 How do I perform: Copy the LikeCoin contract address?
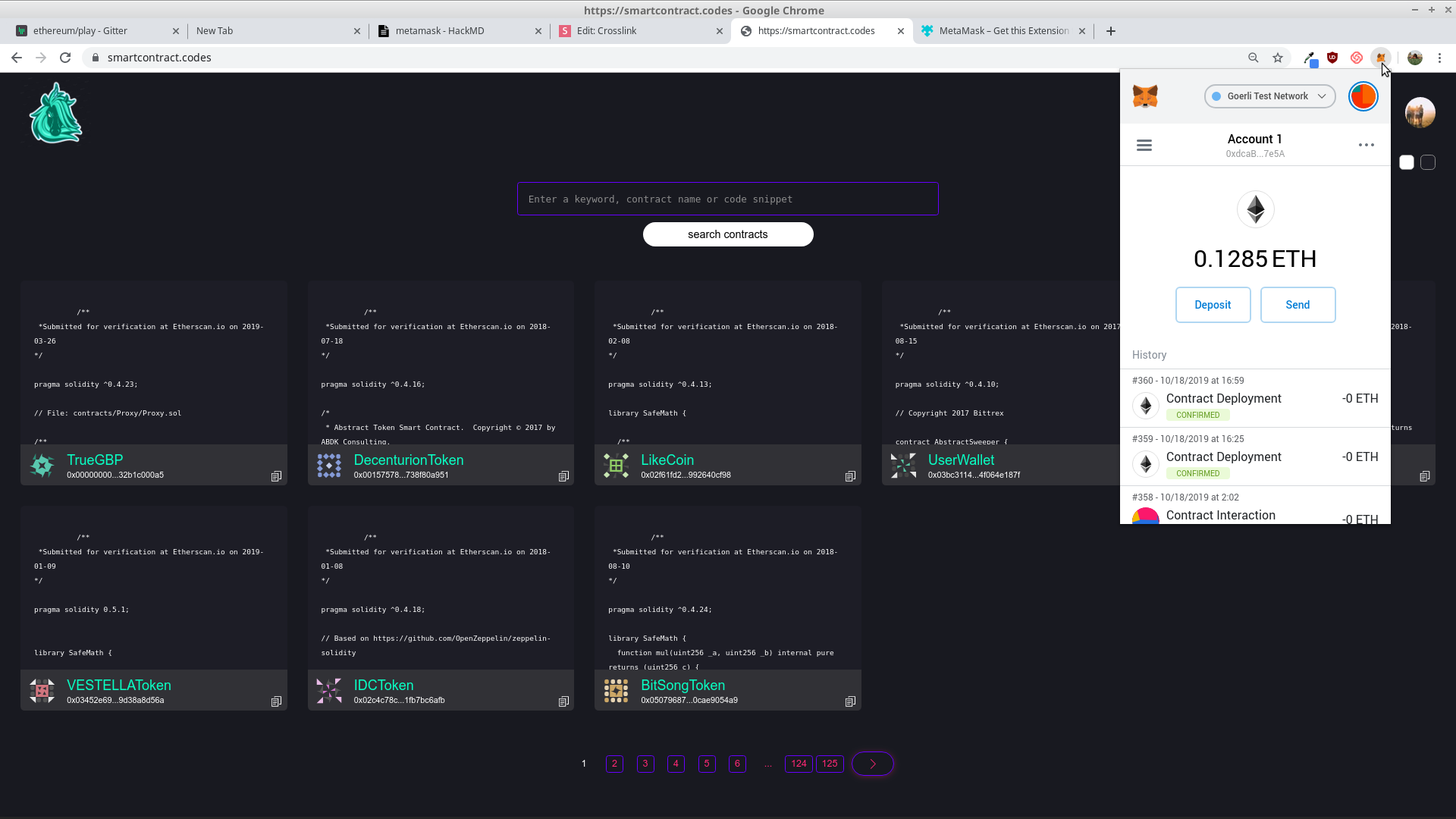[x=850, y=476]
